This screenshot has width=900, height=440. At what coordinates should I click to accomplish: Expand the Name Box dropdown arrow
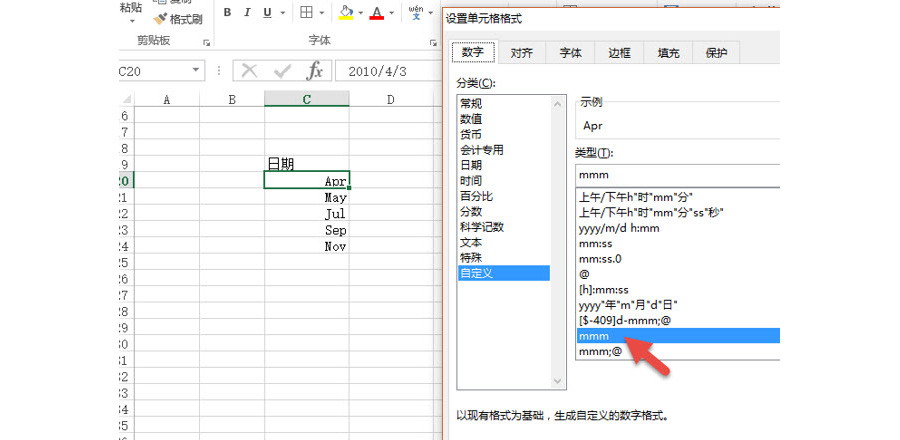point(196,70)
